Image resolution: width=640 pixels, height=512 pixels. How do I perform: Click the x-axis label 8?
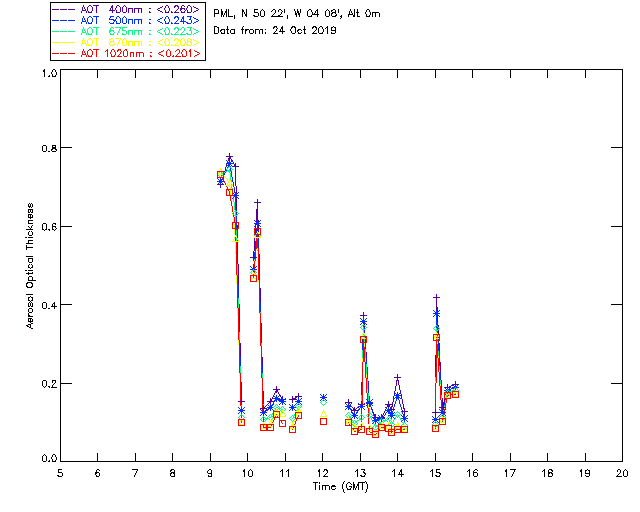[173, 473]
